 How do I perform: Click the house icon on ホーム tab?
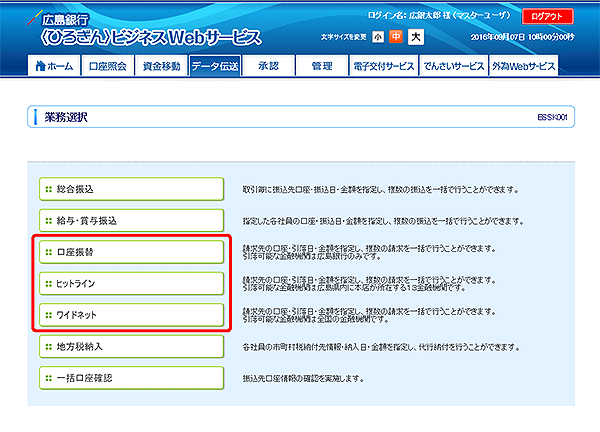point(40,66)
